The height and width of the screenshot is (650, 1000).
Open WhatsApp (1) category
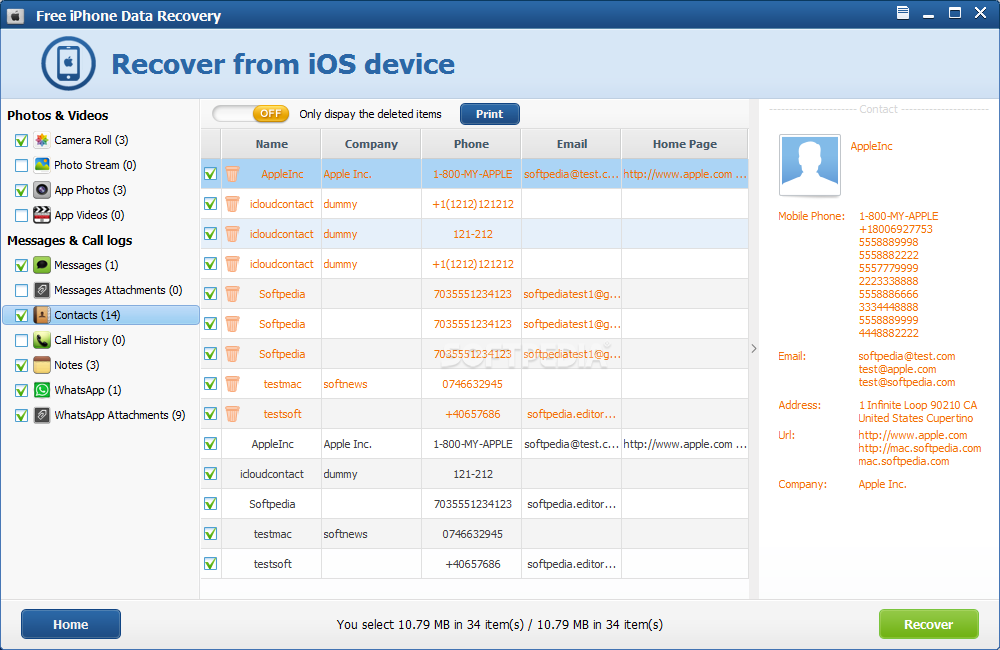[88, 390]
